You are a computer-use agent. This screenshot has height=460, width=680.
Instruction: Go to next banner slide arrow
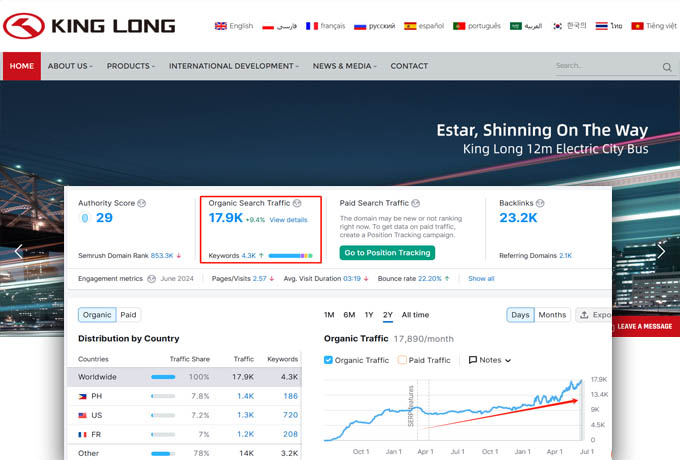click(x=661, y=251)
